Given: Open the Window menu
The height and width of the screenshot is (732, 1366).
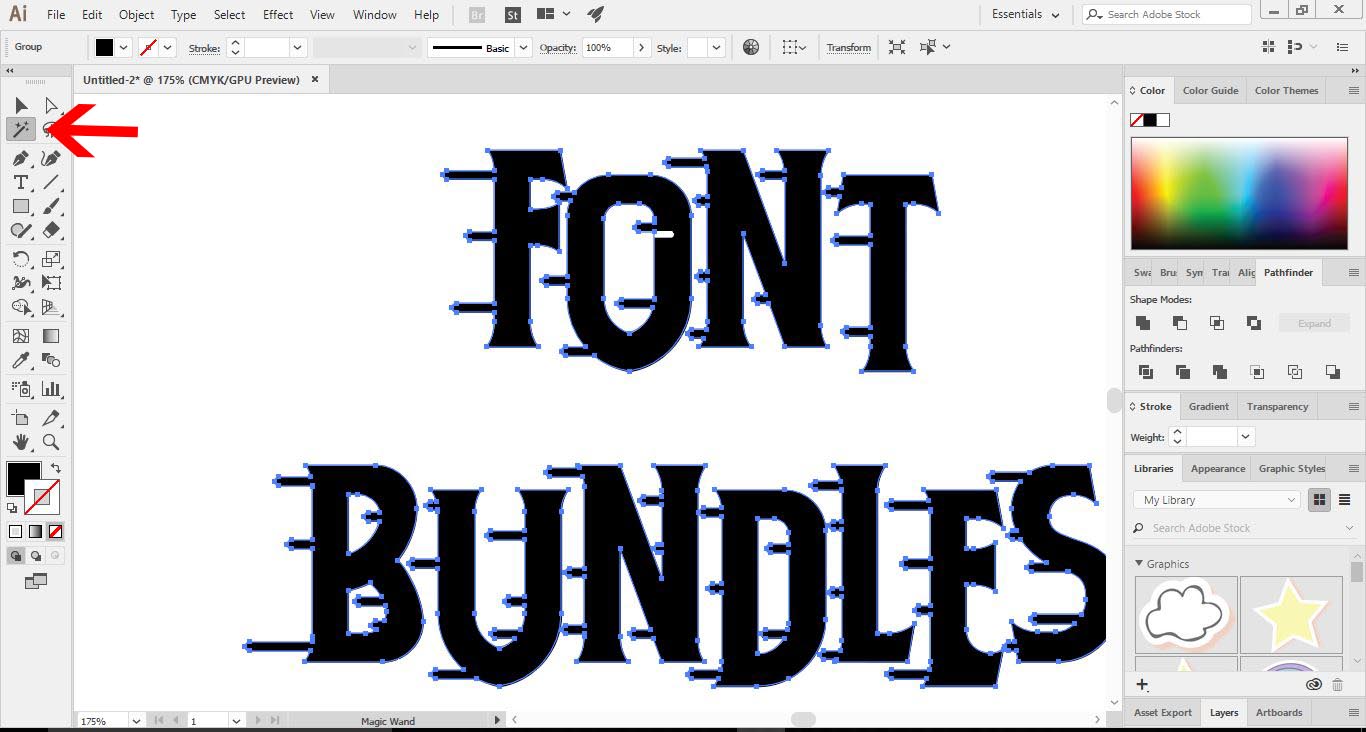Looking at the screenshot, I should tap(375, 14).
